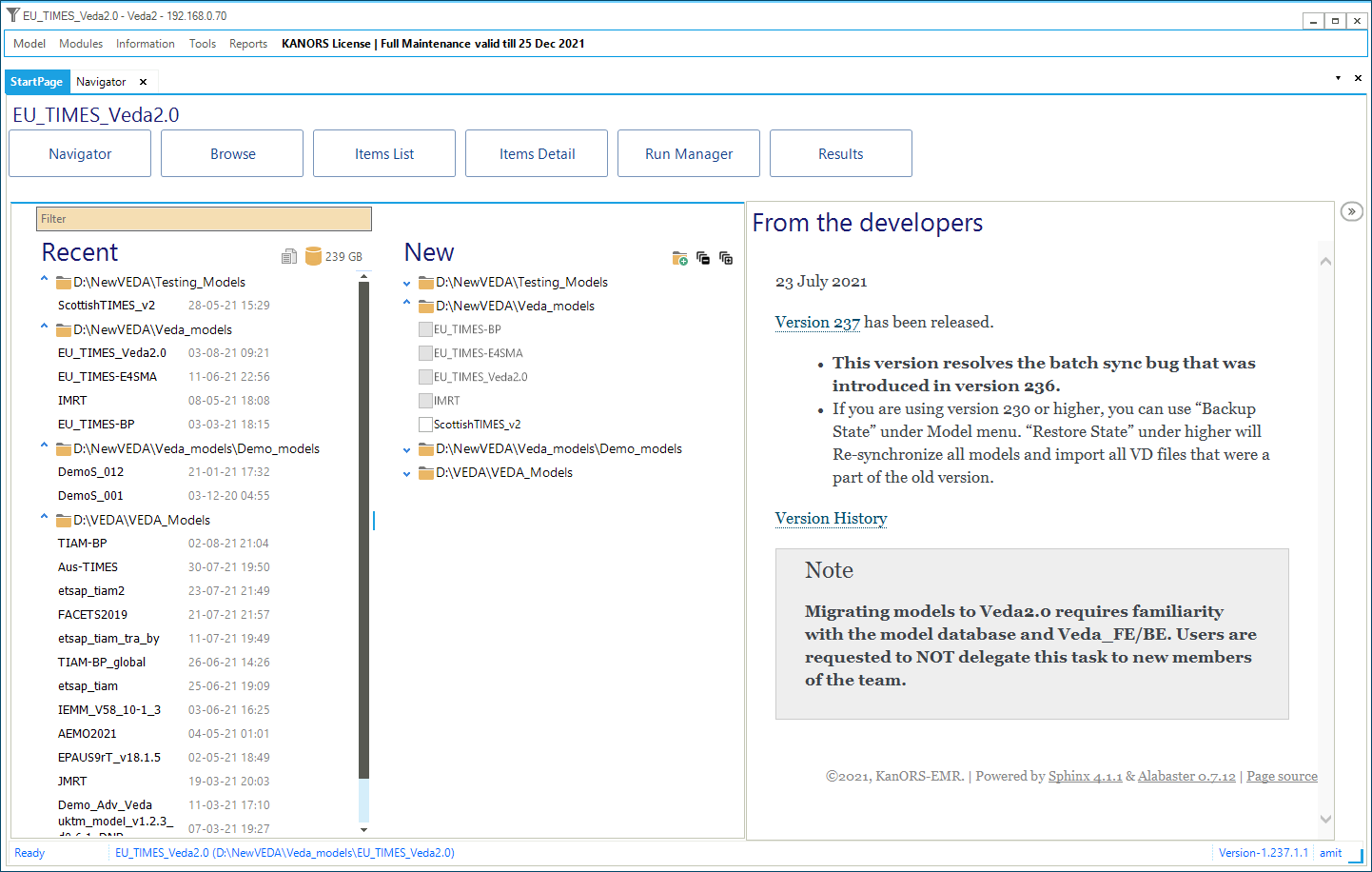Open the Page source link
This screenshot has width=1372, height=872.
tap(1282, 777)
